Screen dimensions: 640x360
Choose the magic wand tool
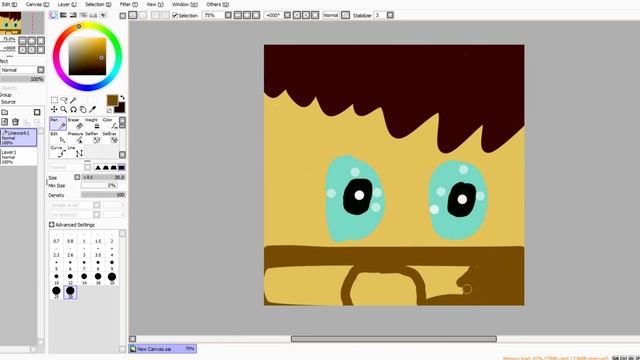point(73,100)
